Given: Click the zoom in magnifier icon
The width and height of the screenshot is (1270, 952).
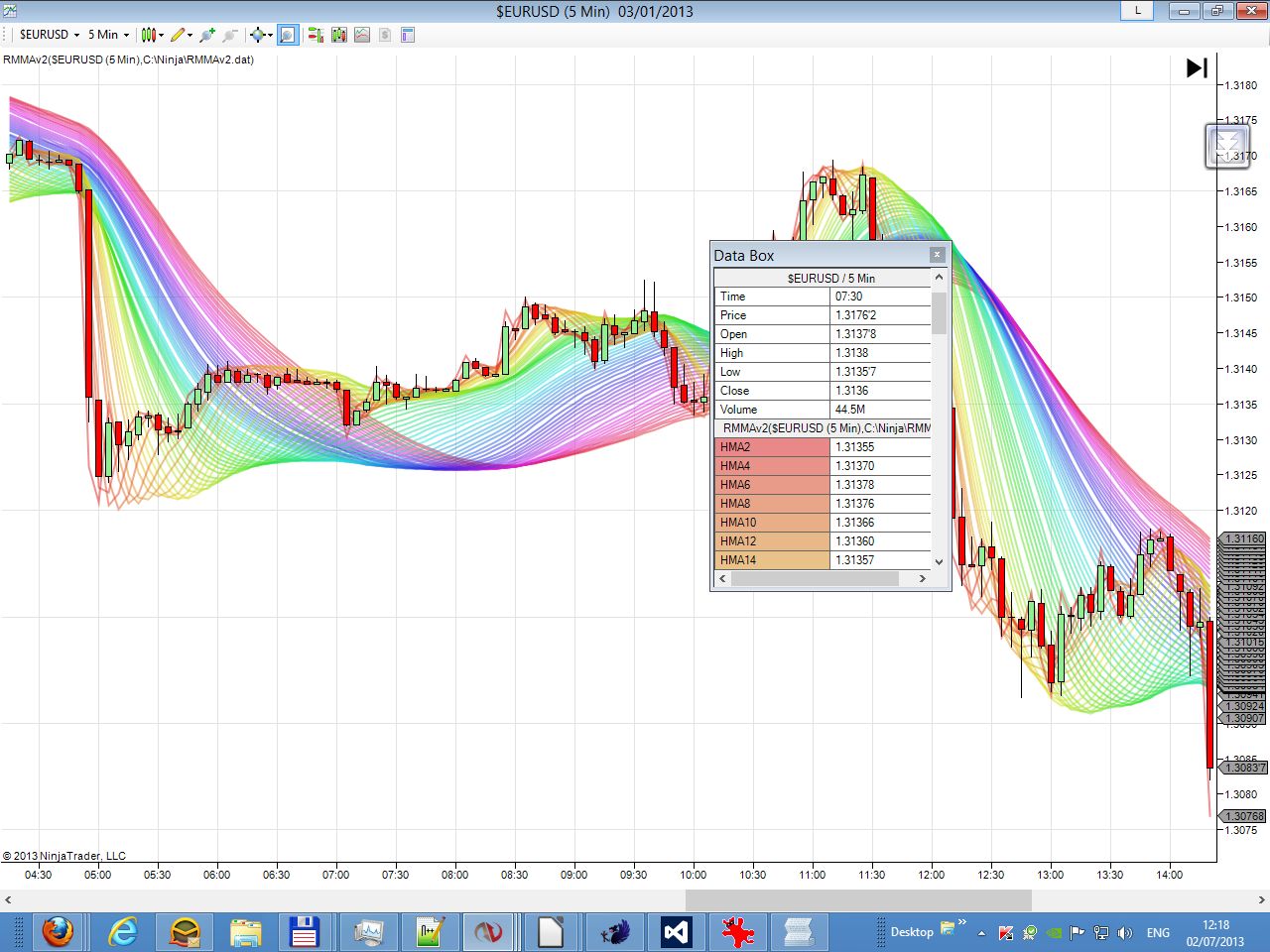Looking at the screenshot, I should pyautogui.click(x=207, y=35).
